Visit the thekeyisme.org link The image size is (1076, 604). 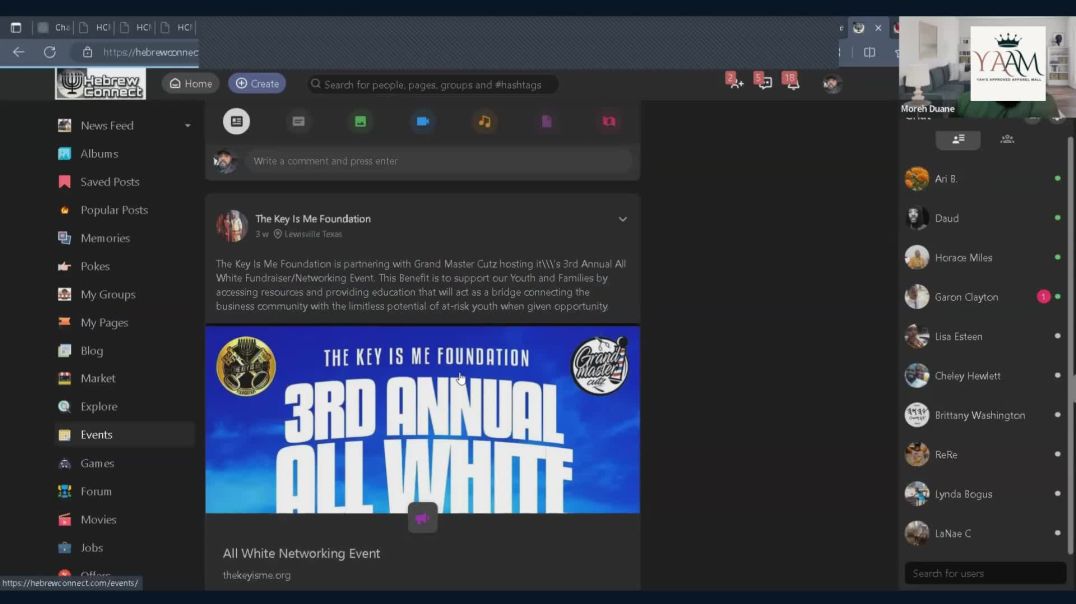[257, 575]
